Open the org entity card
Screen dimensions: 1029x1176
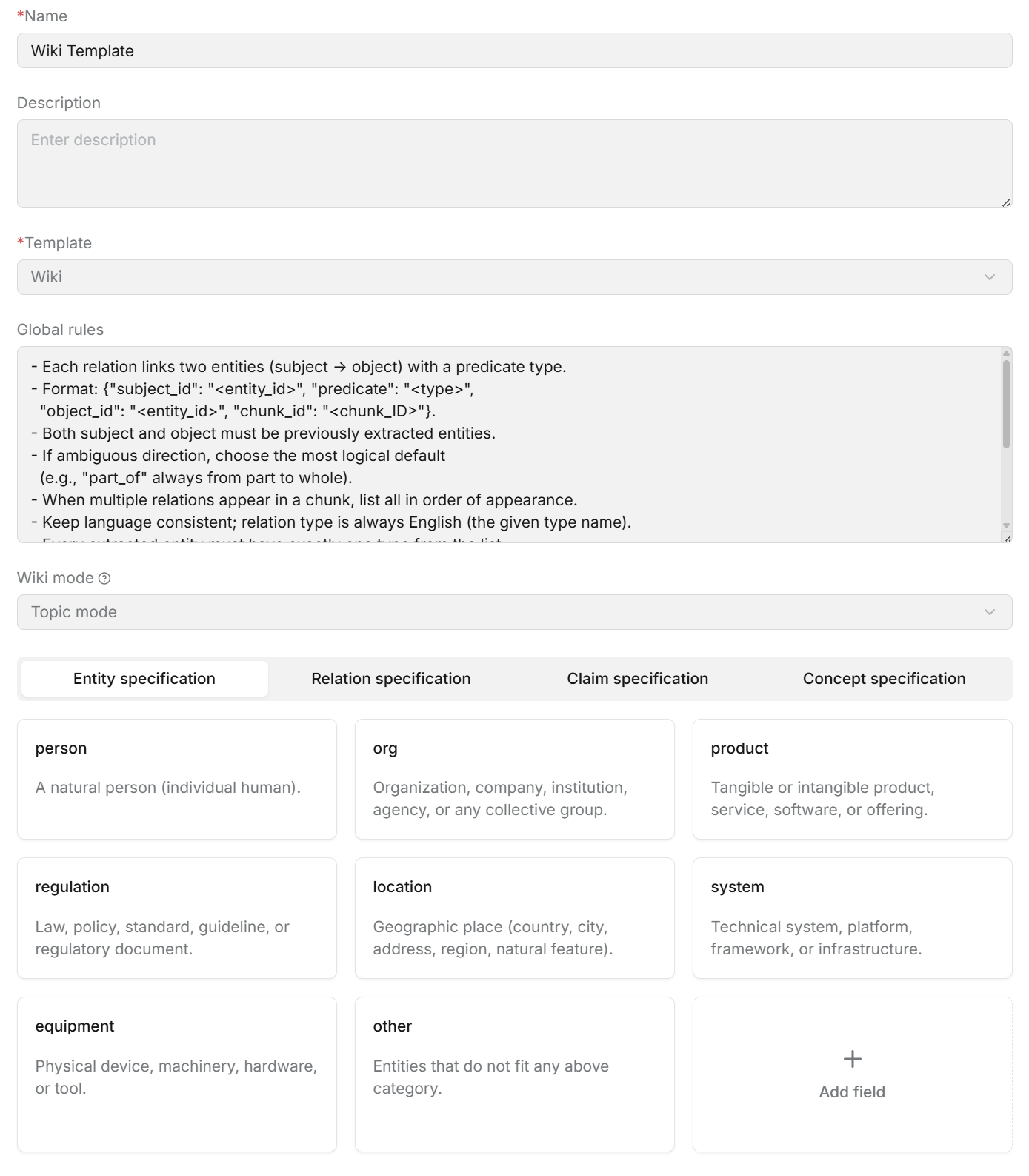pos(514,779)
